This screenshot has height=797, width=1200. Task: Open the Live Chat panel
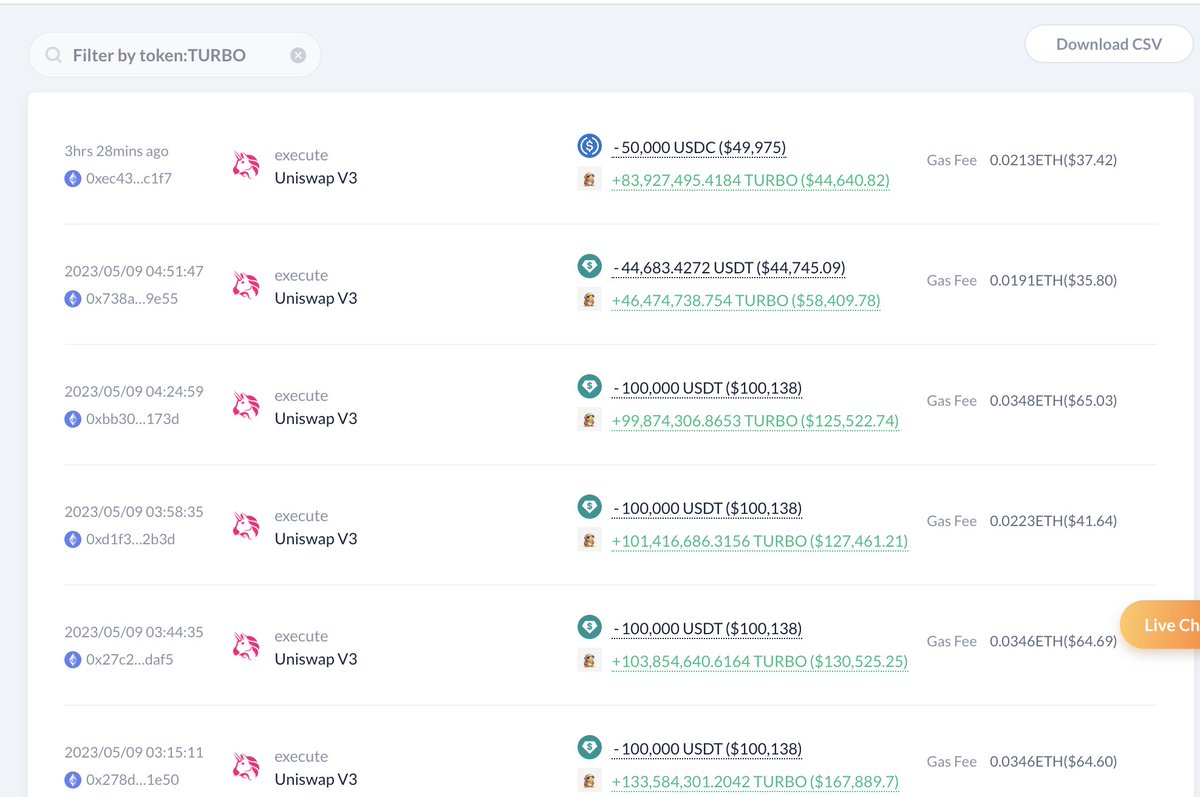pyautogui.click(x=1169, y=624)
